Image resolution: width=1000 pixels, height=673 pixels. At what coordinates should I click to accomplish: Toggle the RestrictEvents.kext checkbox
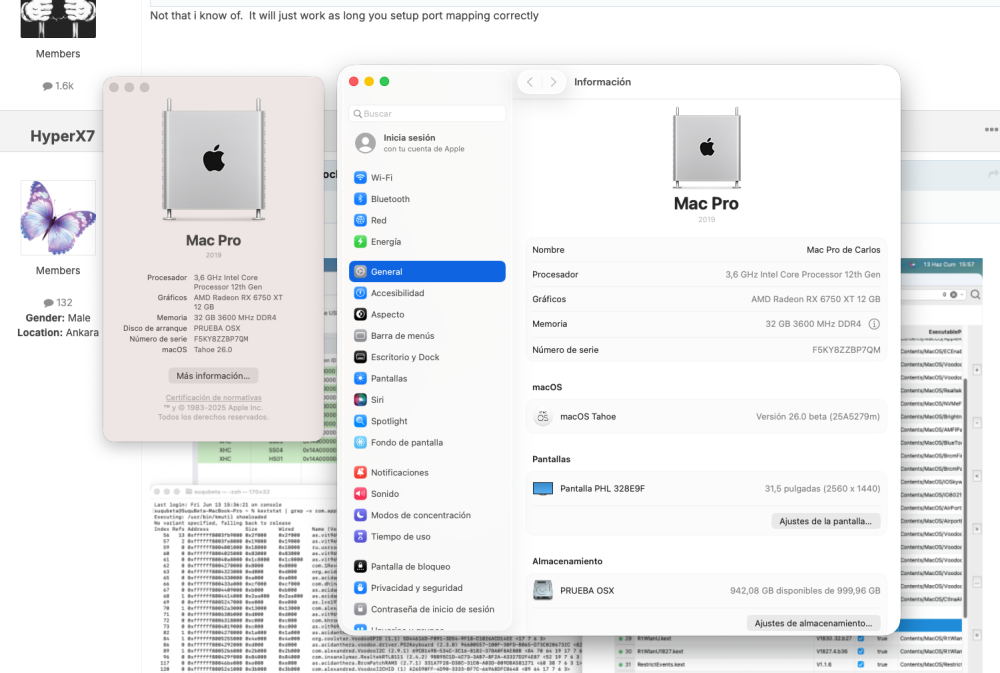(860, 664)
